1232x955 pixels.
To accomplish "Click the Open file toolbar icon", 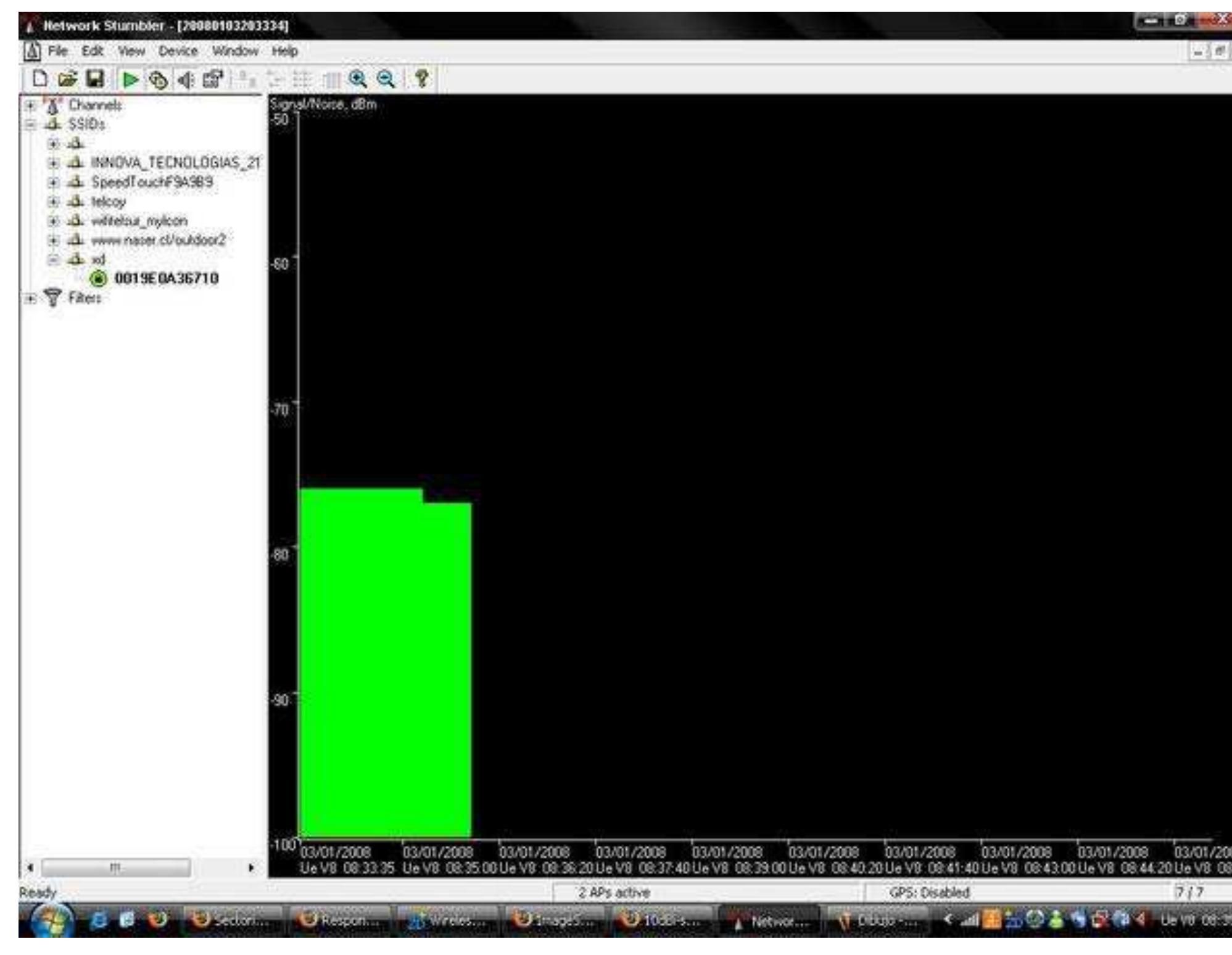I will point(67,79).
